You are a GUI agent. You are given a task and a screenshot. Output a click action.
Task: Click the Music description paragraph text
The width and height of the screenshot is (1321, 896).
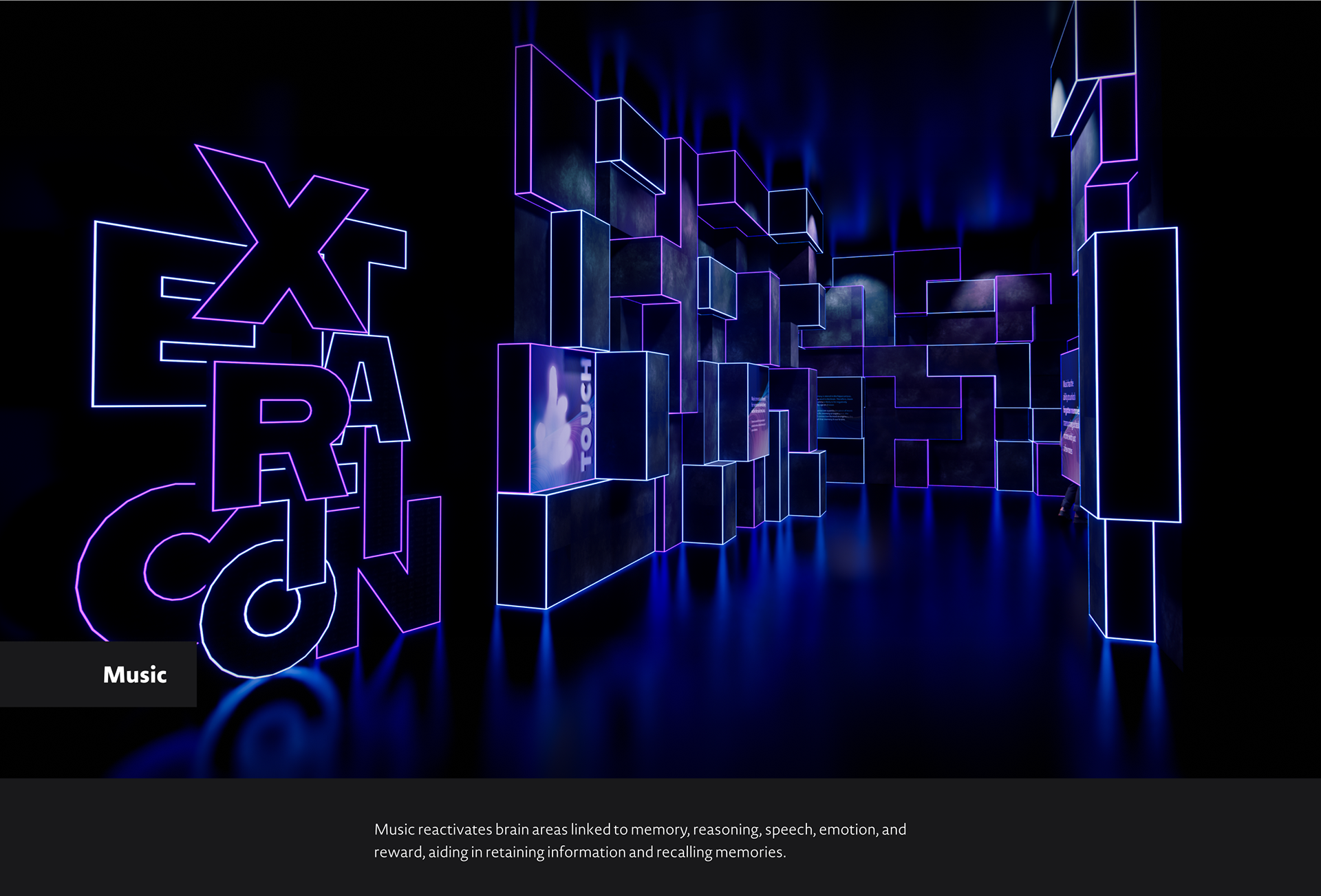[640, 840]
